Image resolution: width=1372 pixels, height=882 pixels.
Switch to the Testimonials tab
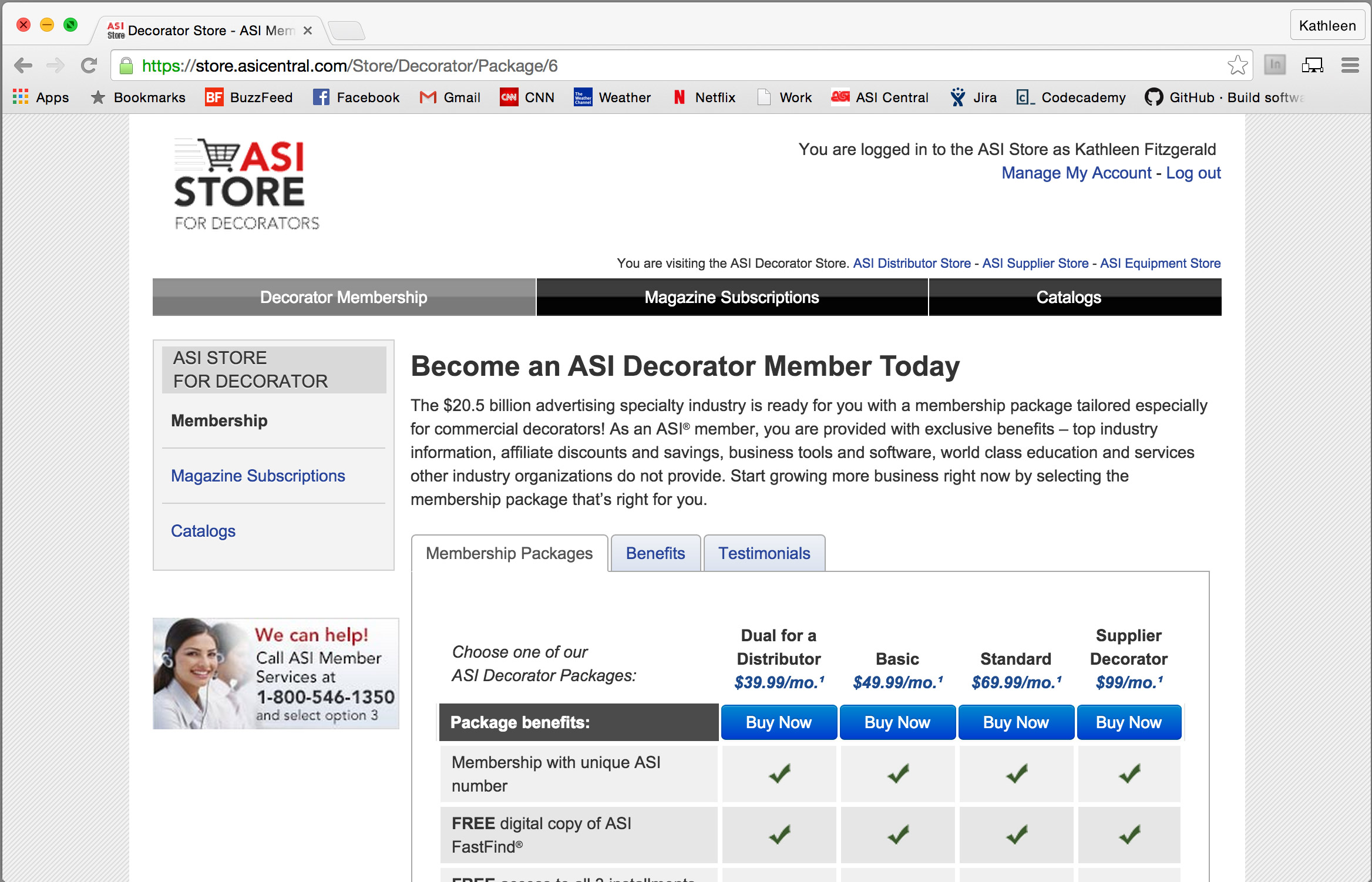(x=764, y=553)
